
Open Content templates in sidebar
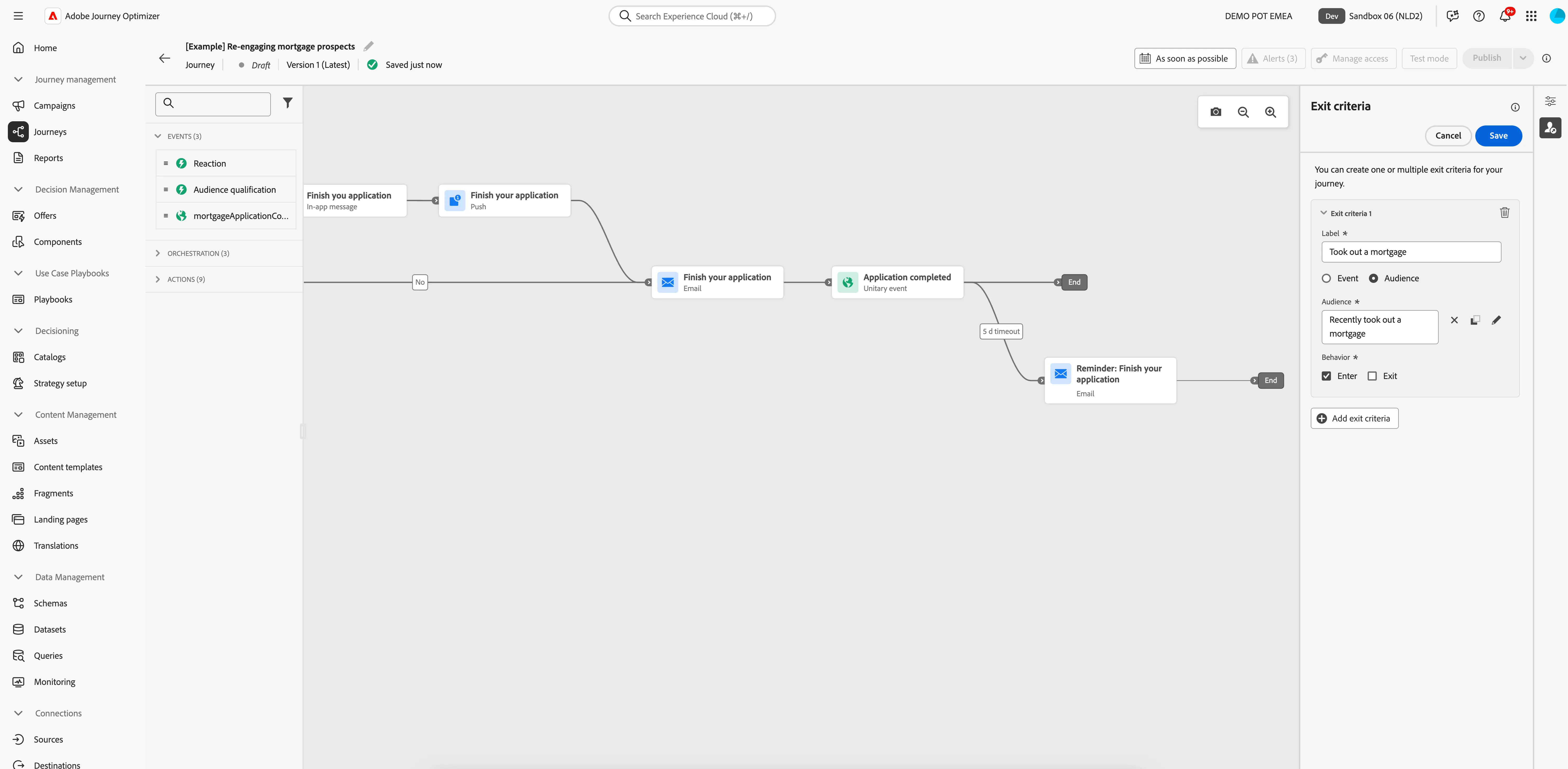click(68, 468)
